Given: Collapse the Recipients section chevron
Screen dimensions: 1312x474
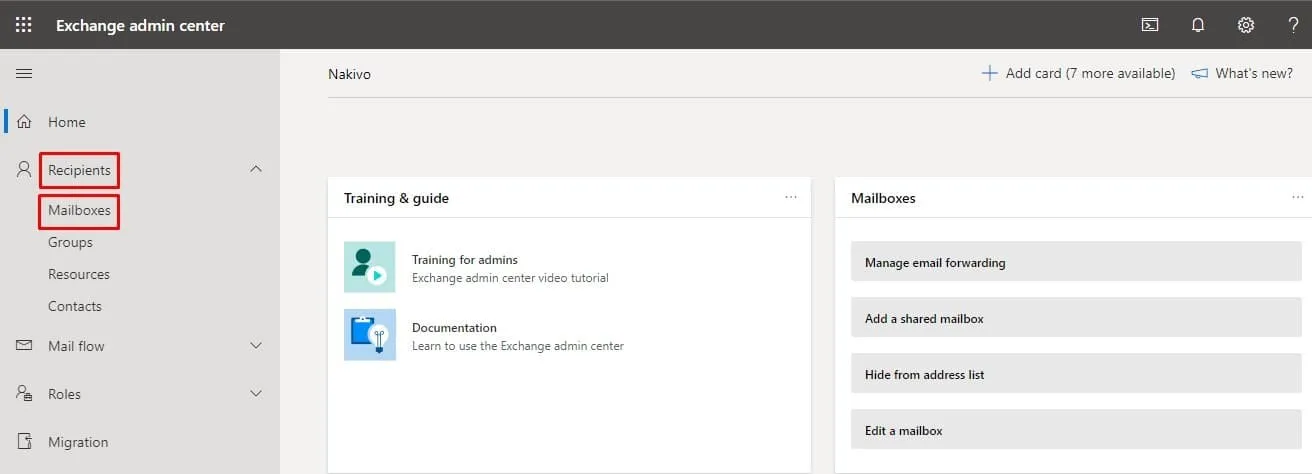Looking at the screenshot, I should (x=256, y=169).
